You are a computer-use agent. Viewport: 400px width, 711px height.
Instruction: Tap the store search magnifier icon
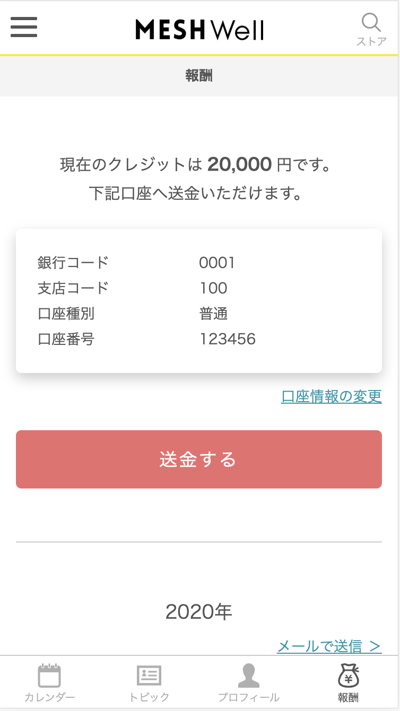tap(371, 22)
